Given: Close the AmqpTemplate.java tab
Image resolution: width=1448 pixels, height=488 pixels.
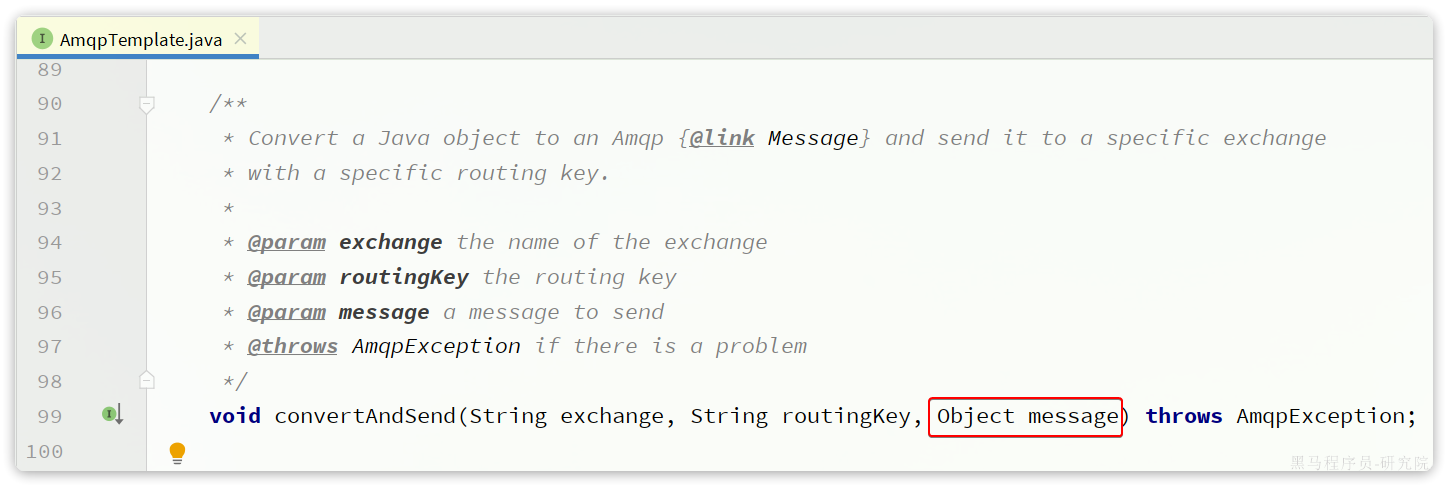Looking at the screenshot, I should [240, 39].
